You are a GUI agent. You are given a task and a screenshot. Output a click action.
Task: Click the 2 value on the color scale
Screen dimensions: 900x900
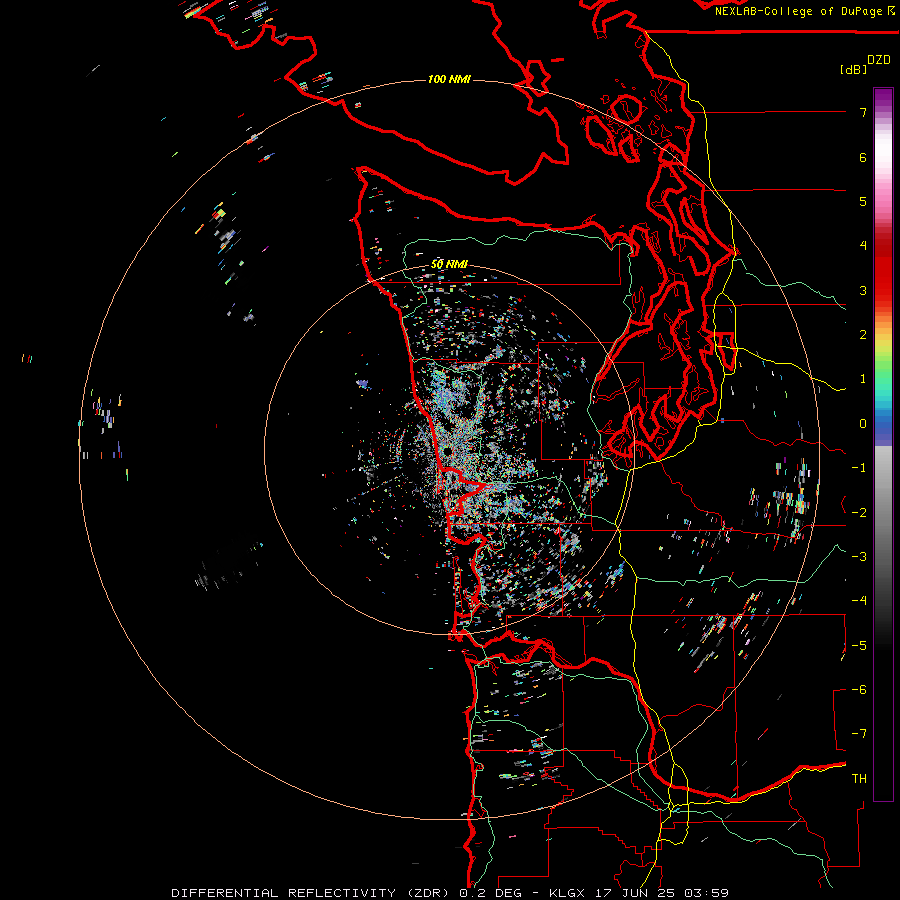tap(863, 335)
